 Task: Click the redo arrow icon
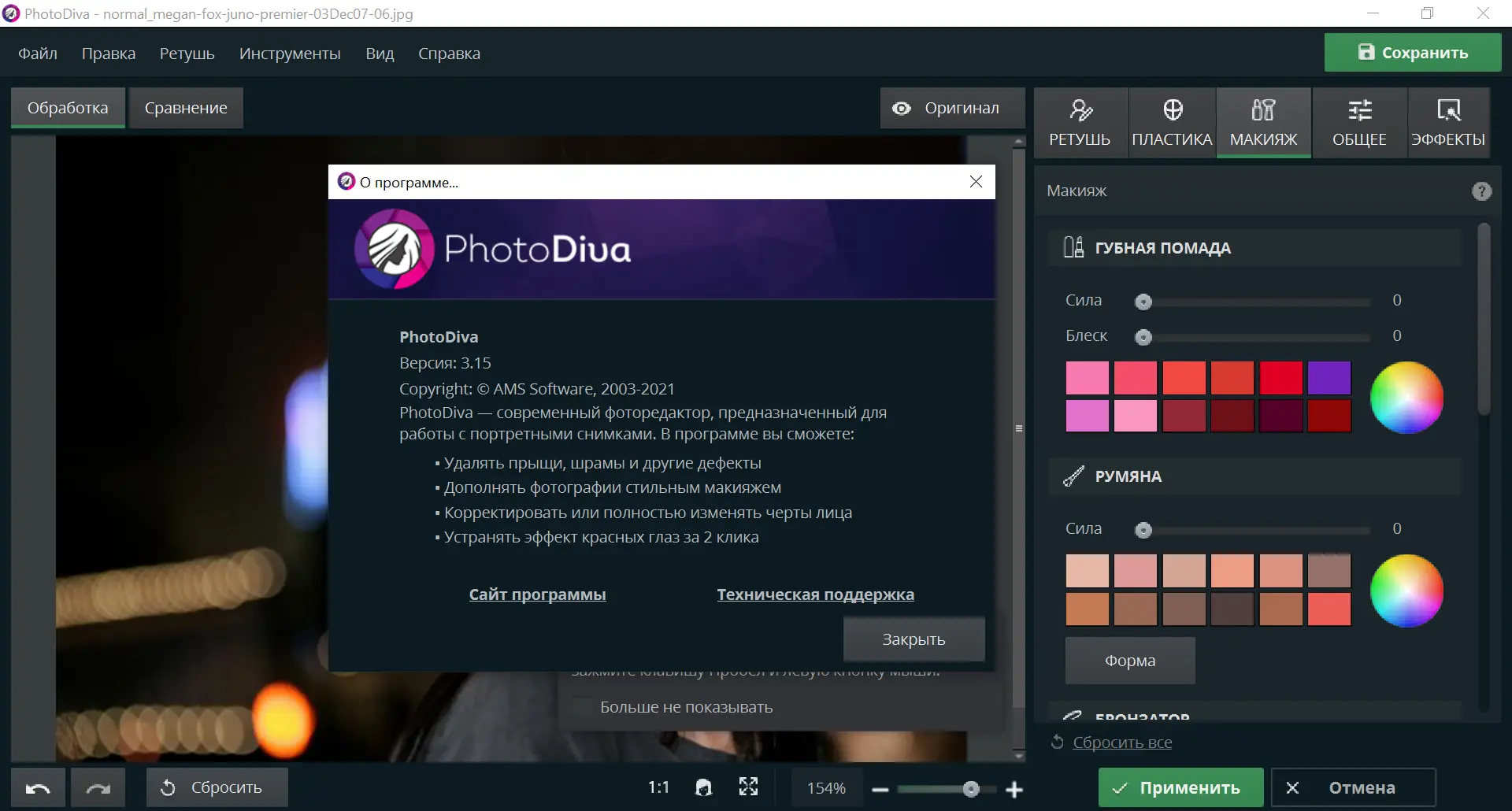coord(98,787)
